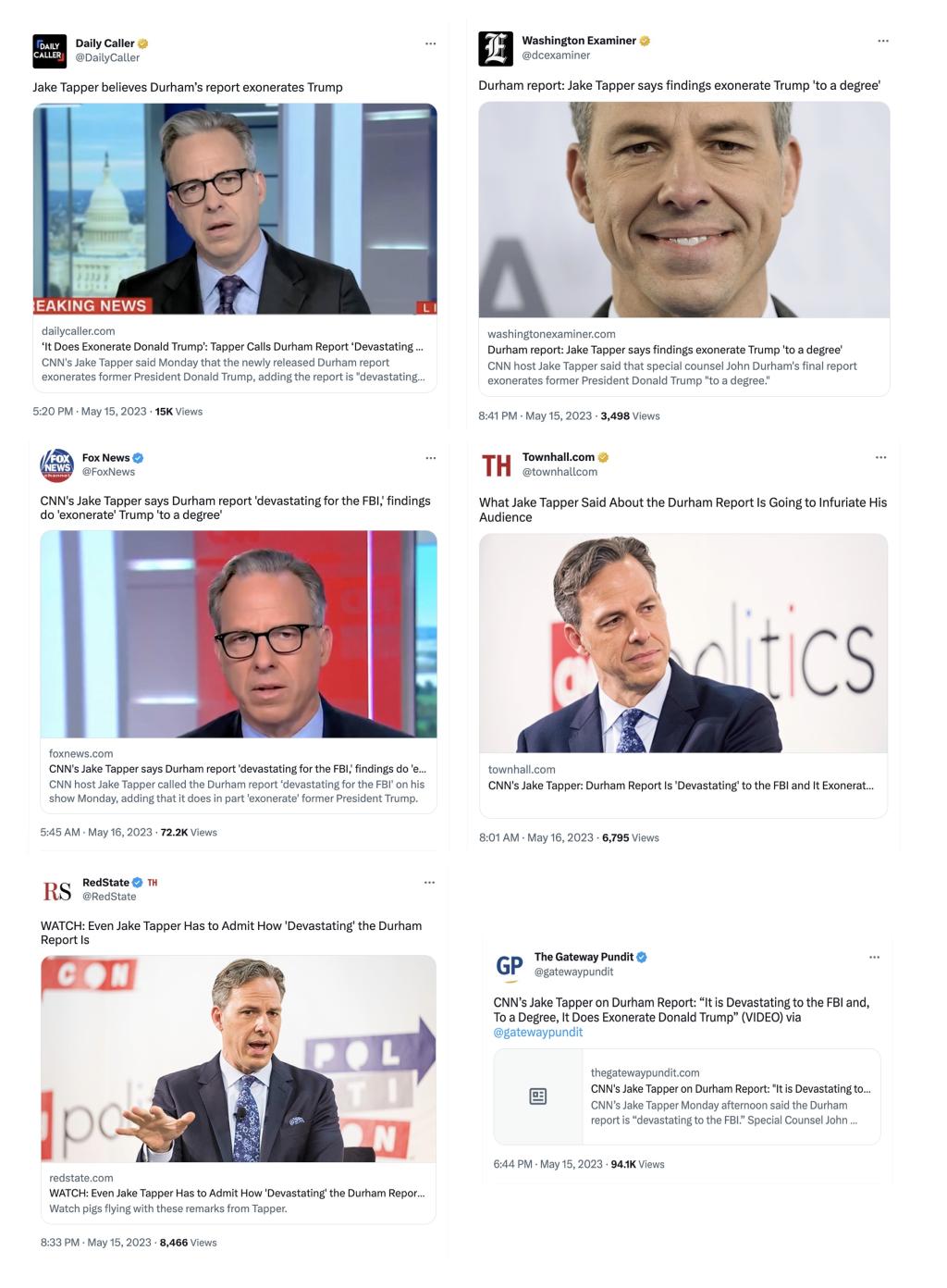Open the foxnews.com article headline
Screen dimensions: 947x1288
tap(238, 769)
